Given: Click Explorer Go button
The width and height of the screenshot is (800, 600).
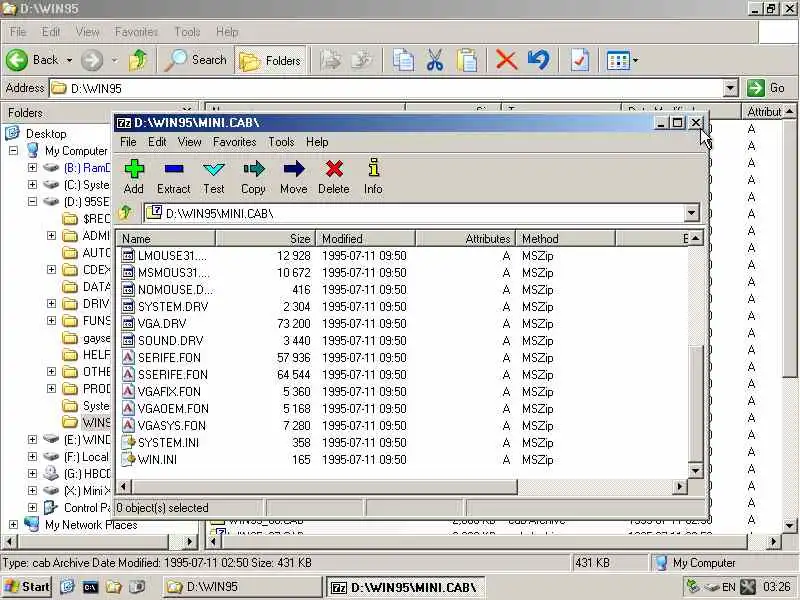Looking at the screenshot, I should pyautogui.click(x=766, y=88).
